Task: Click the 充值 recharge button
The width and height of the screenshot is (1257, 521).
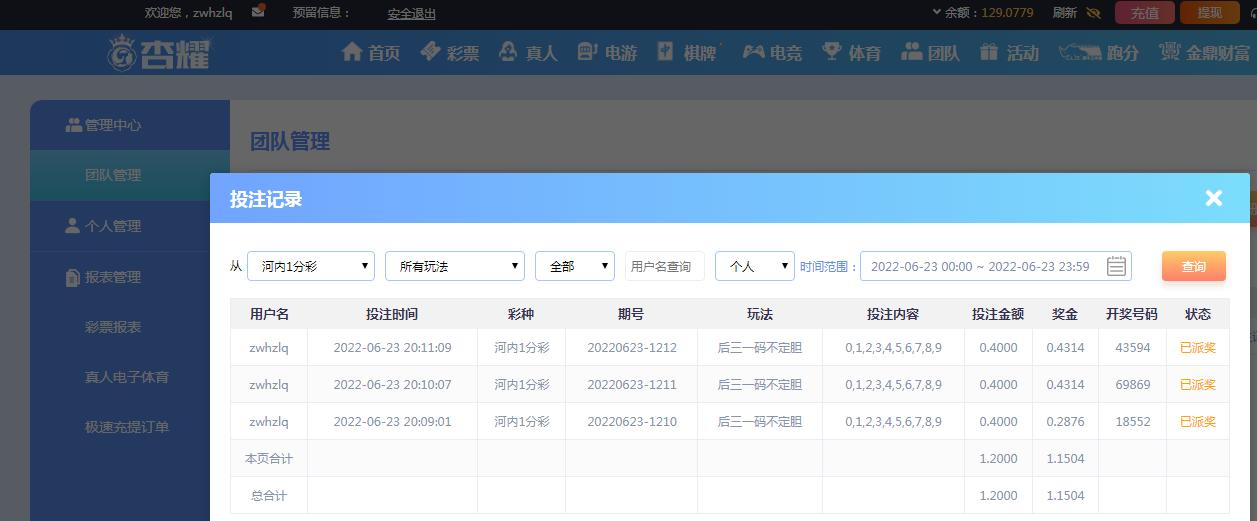Action: point(1144,13)
